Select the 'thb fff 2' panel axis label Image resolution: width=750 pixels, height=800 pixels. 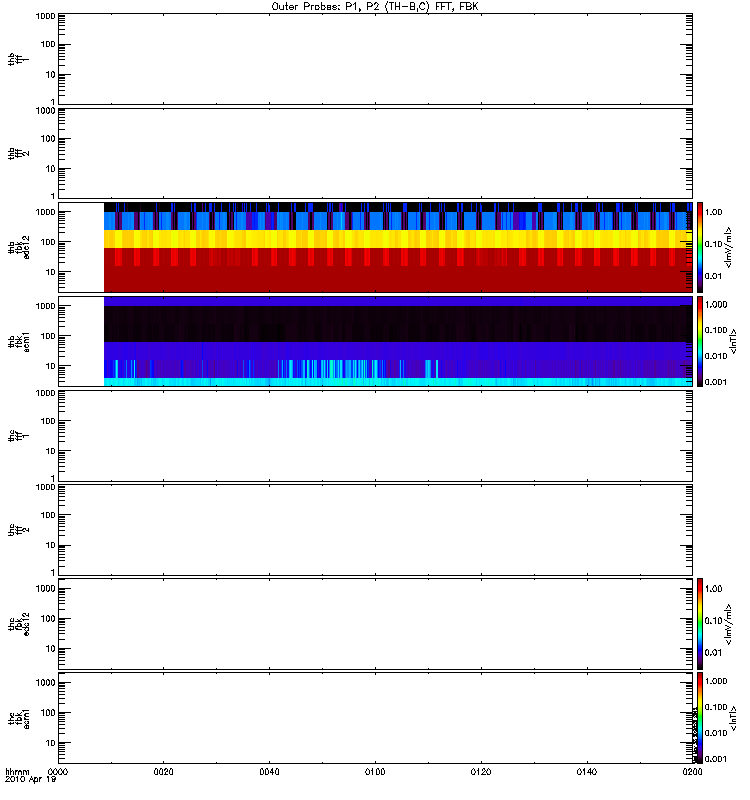pos(18,154)
